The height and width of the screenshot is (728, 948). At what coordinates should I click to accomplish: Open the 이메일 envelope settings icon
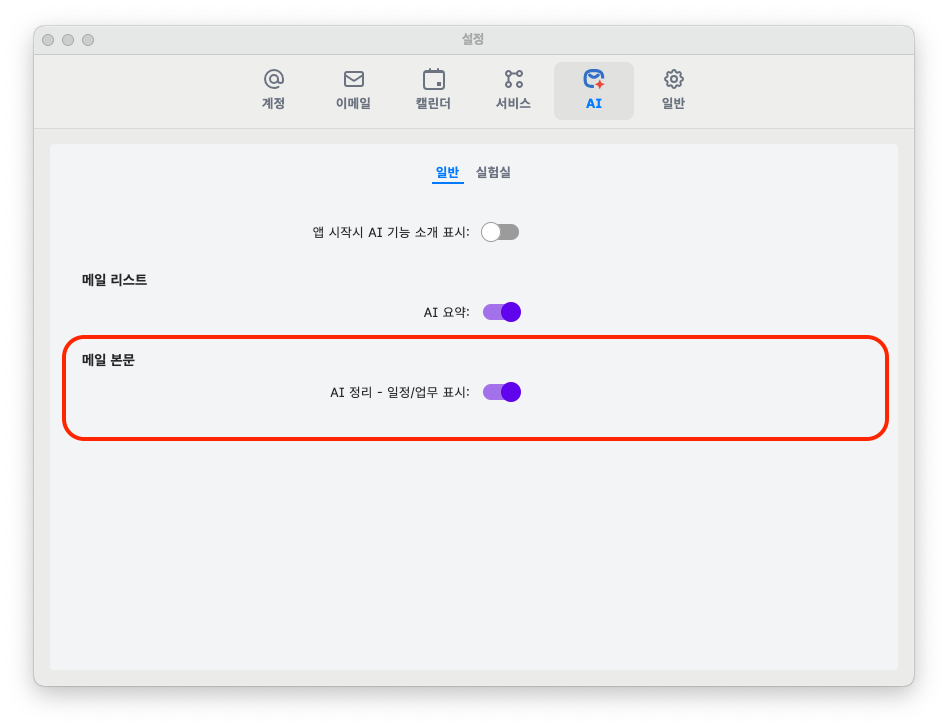pyautogui.click(x=353, y=89)
